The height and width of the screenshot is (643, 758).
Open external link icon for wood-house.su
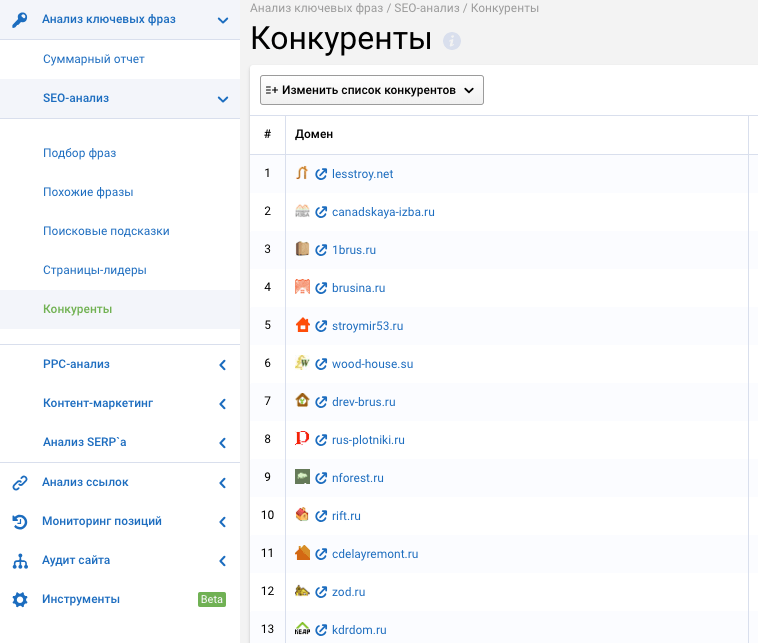[321, 364]
